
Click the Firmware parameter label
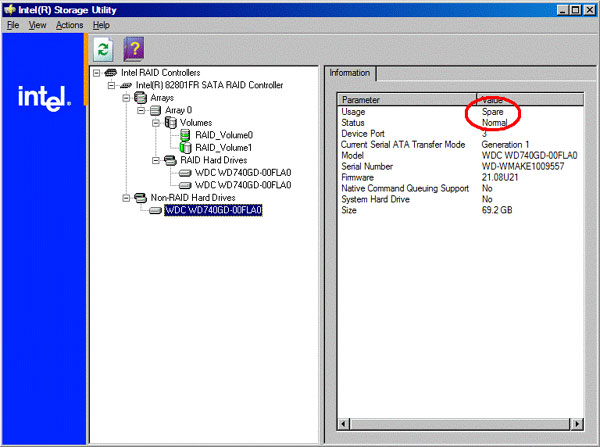pyautogui.click(x=357, y=178)
